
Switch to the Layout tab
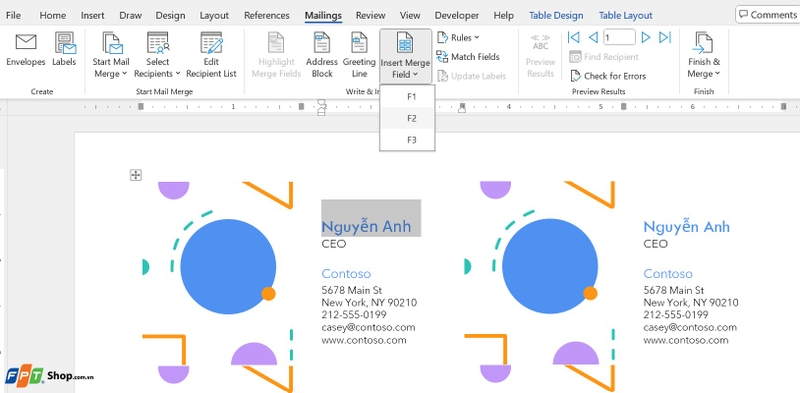[214, 15]
